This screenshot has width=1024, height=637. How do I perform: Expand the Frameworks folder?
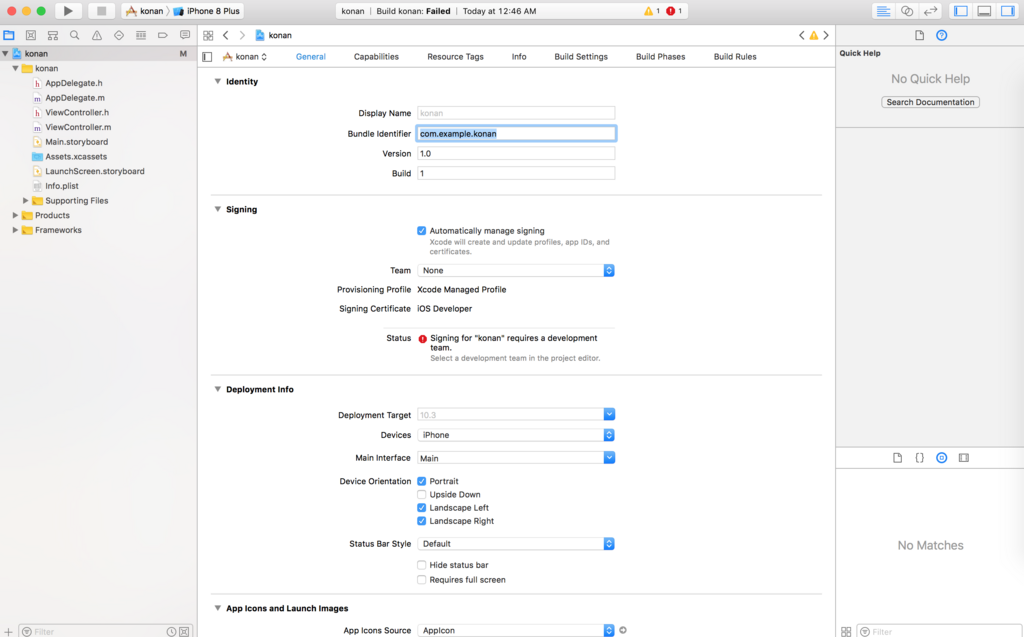15,230
